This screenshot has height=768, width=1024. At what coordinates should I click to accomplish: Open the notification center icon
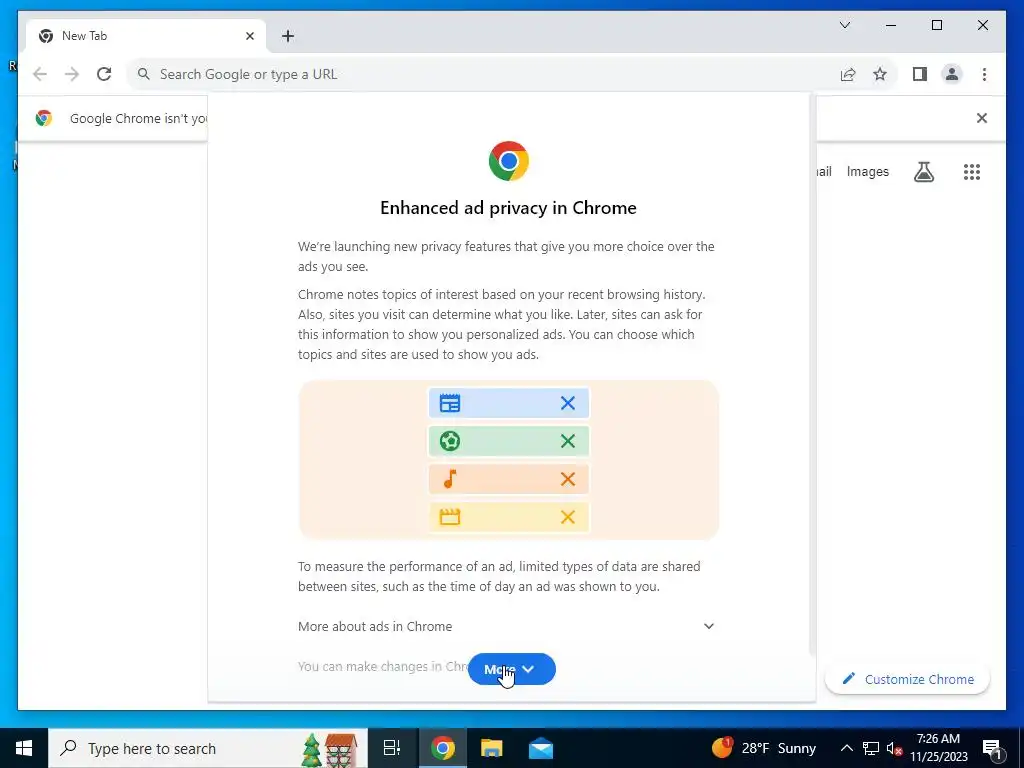pos(993,748)
